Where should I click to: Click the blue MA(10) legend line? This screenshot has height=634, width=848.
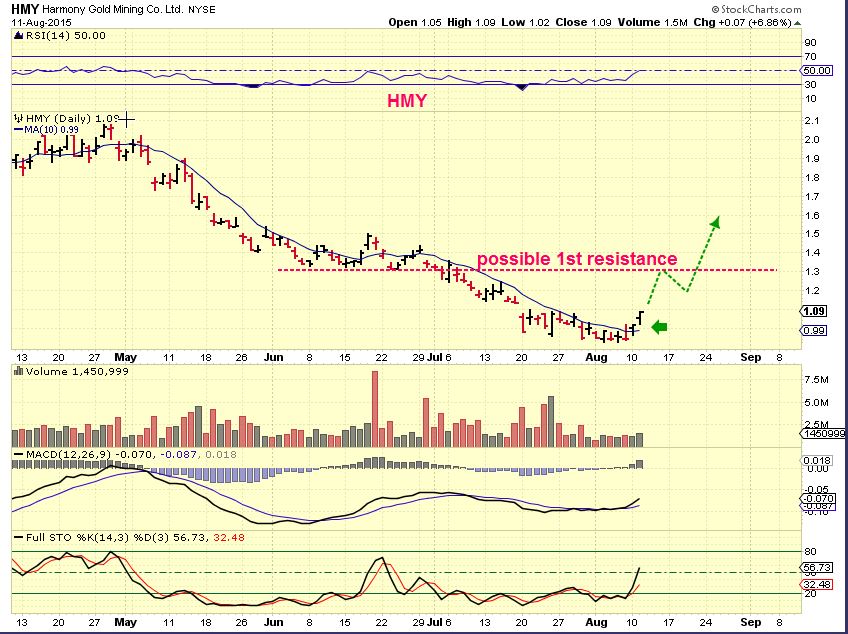18,130
